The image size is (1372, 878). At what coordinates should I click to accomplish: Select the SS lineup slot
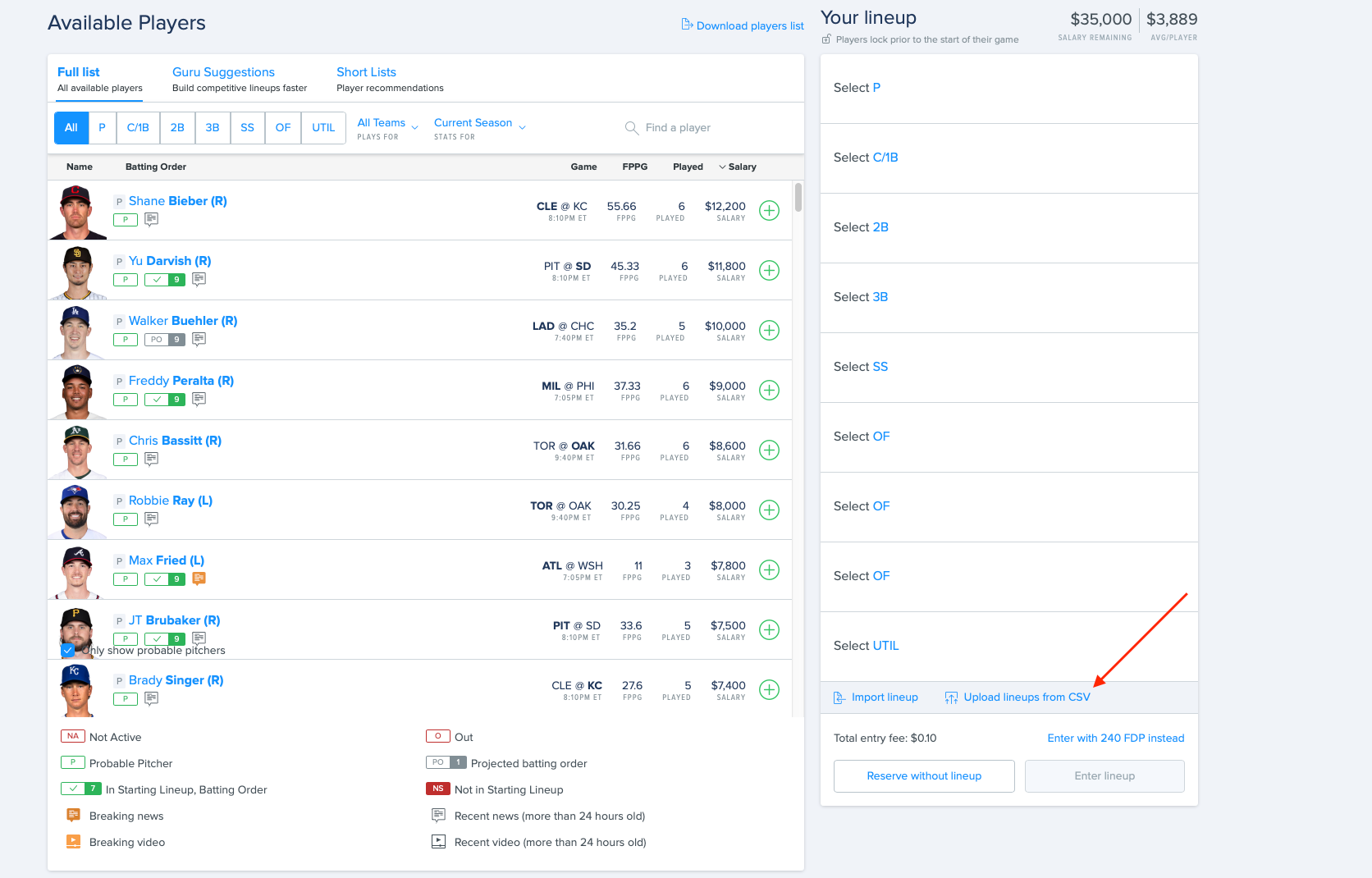(1009, 368)
